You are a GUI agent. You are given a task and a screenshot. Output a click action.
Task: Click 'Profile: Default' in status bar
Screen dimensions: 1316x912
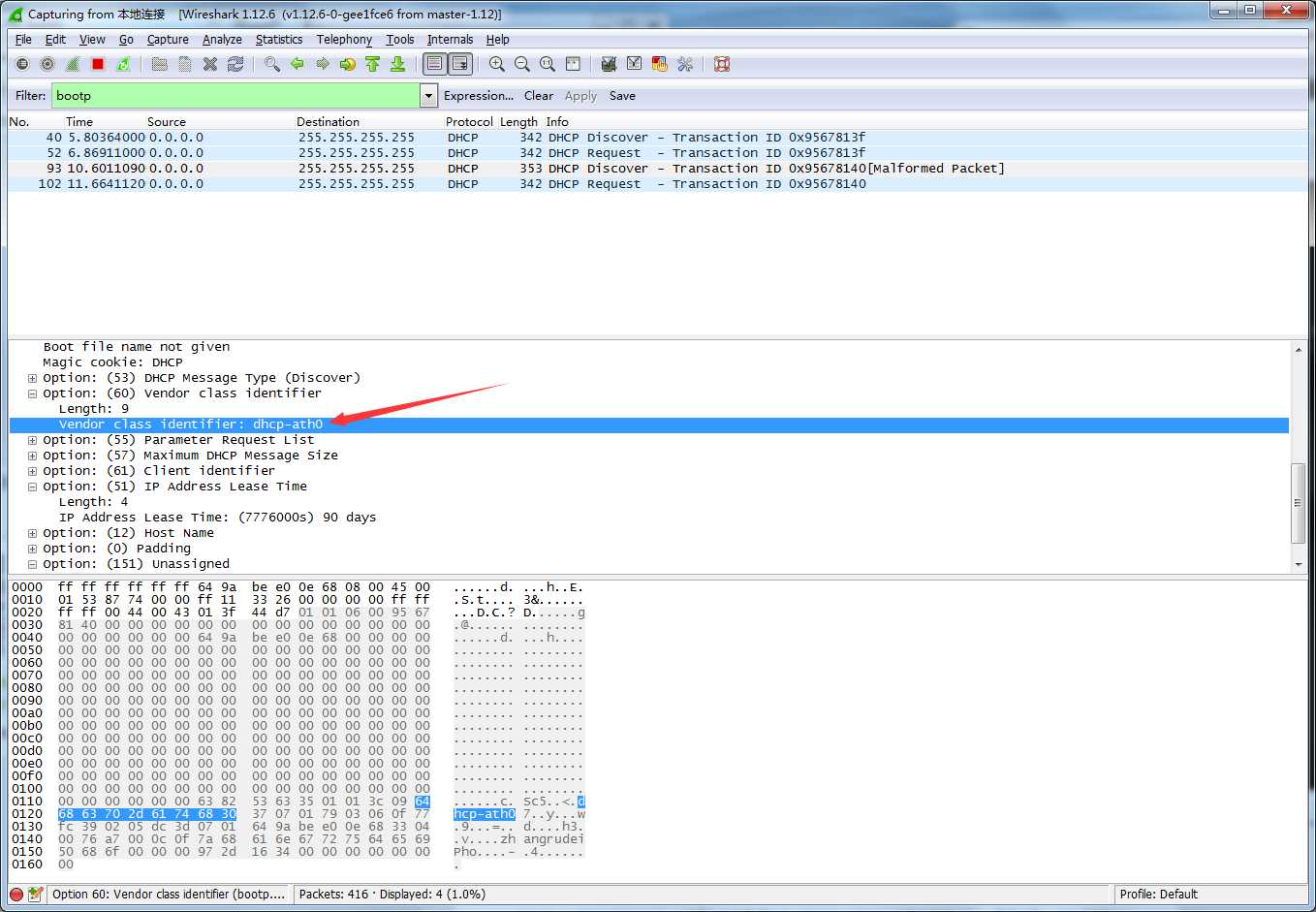click(x=1159, y=895)
